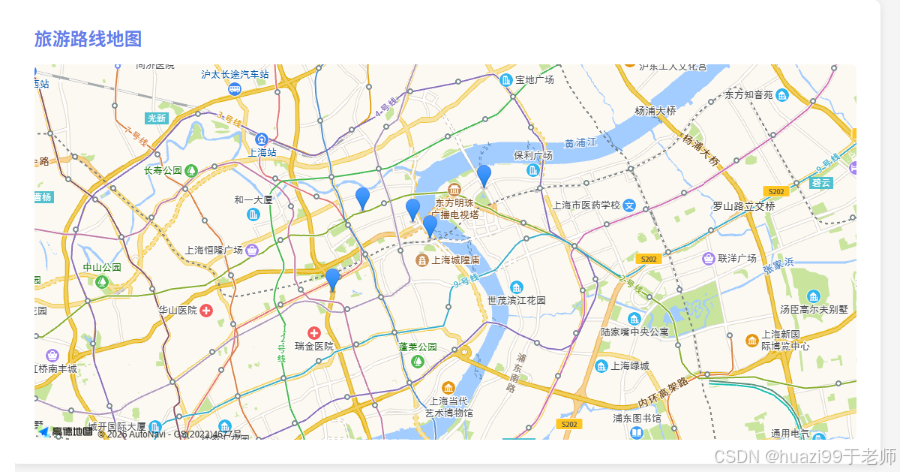Select the 长寿公园 green park icon
This screenshot has width=900, height=472.
191,171
